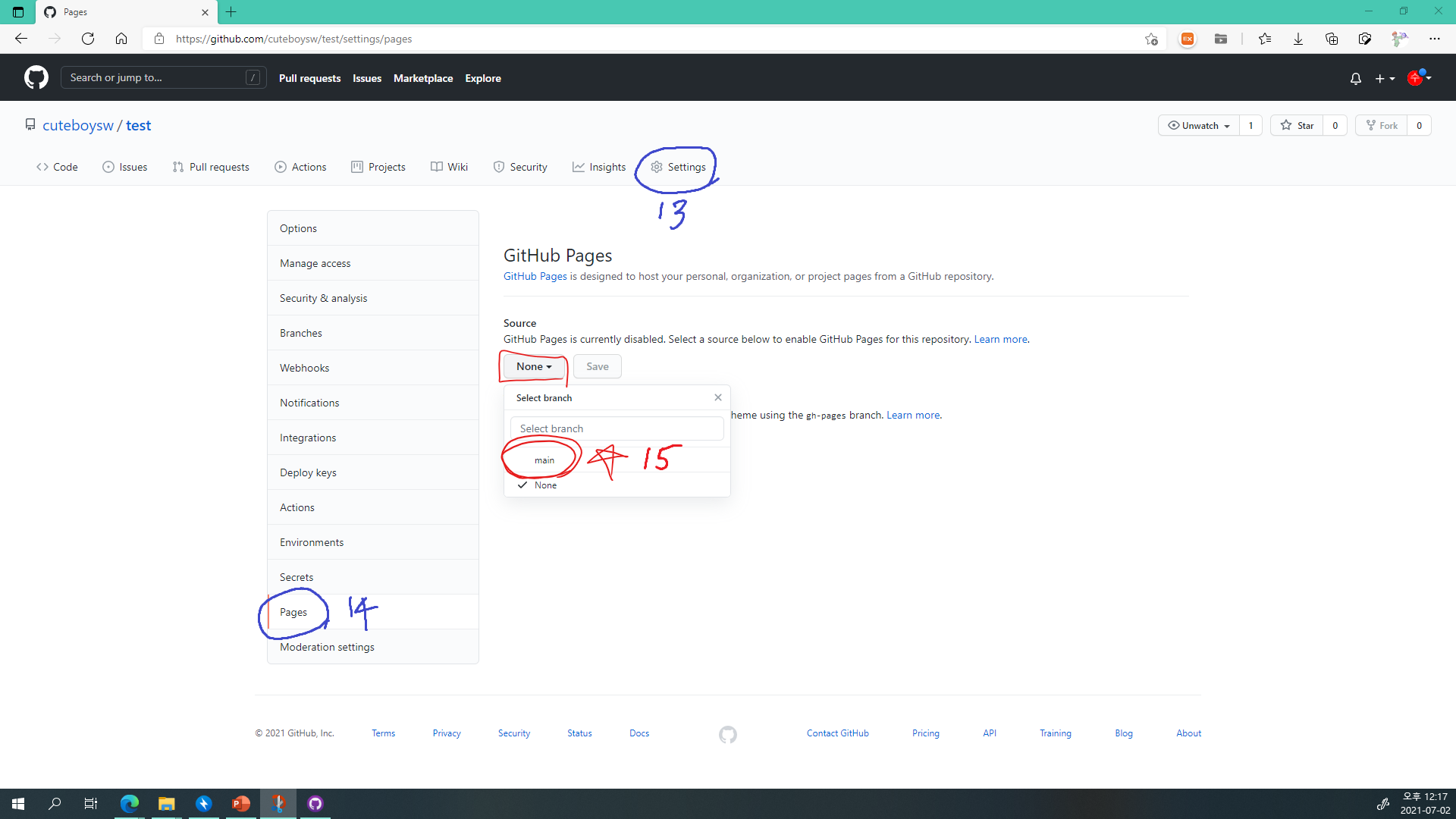The height and width of the screenshot is (819, 1456).
Task: Open a new browser tab
Action: coord(231,12)
